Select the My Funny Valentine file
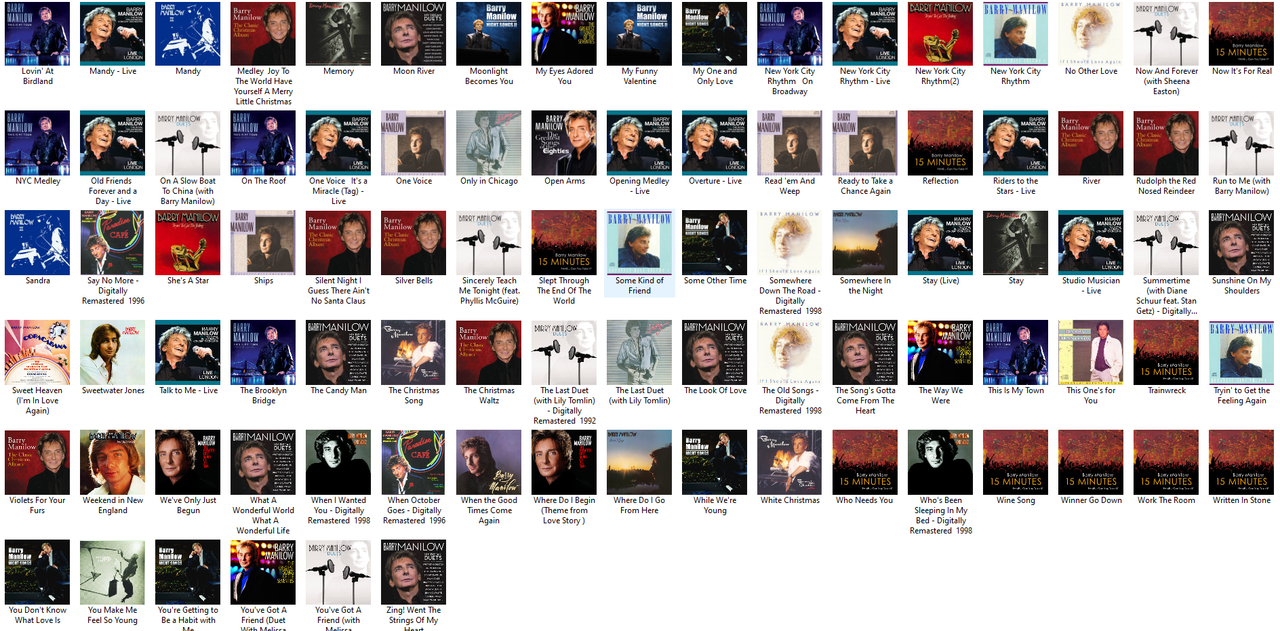 click(639, 34)
